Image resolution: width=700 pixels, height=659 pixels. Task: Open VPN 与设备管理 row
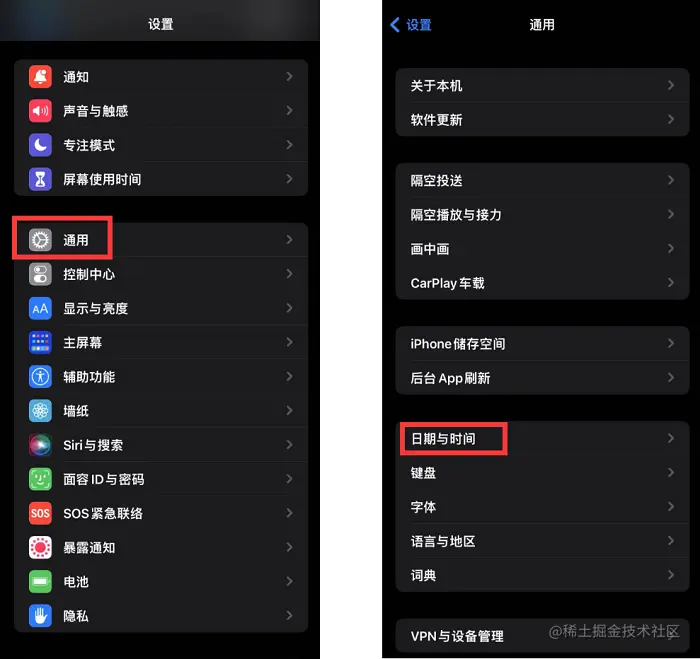click(x=542, y=636)
